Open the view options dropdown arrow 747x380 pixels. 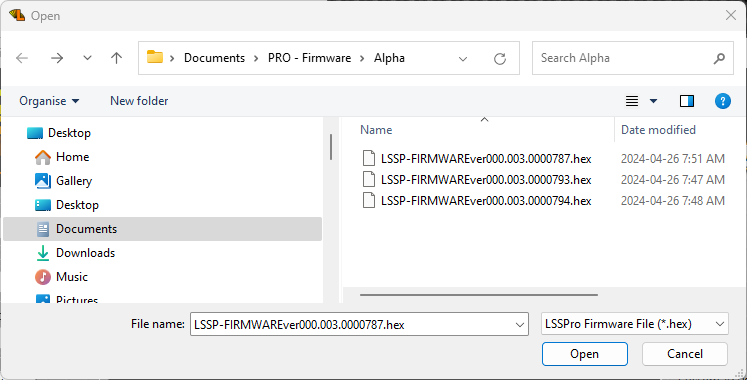pyautogui.click(x=654, y=101)
